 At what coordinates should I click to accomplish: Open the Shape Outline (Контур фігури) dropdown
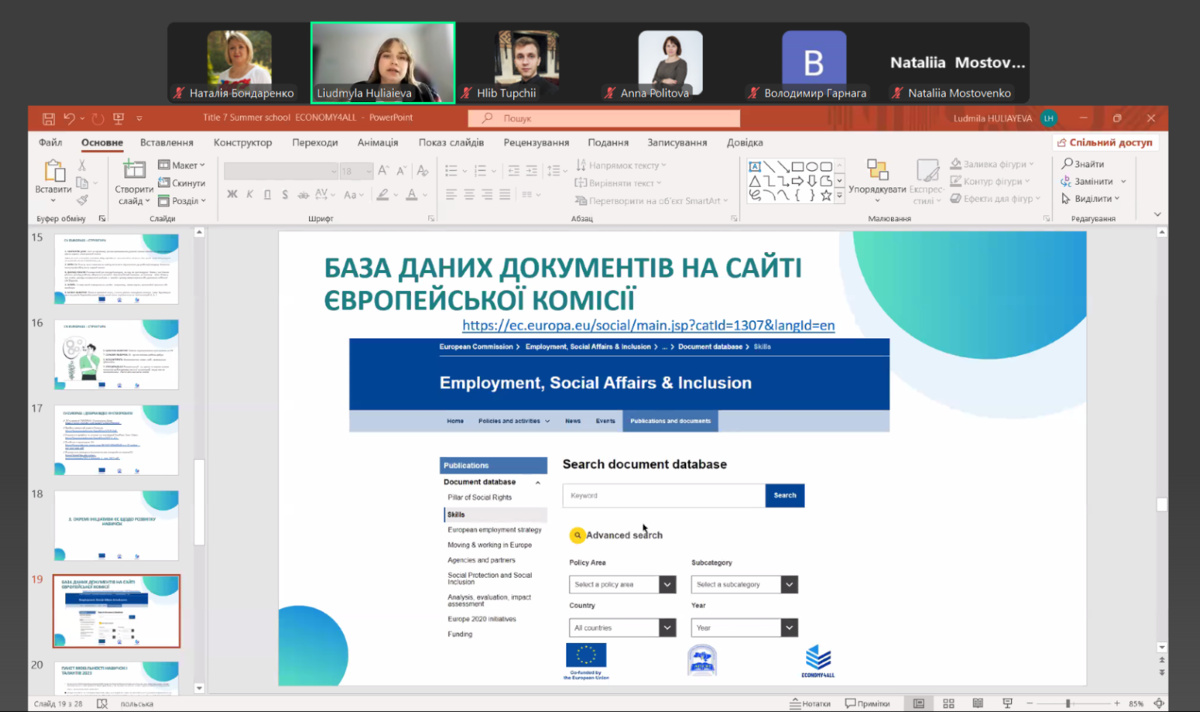click(992, 182)
